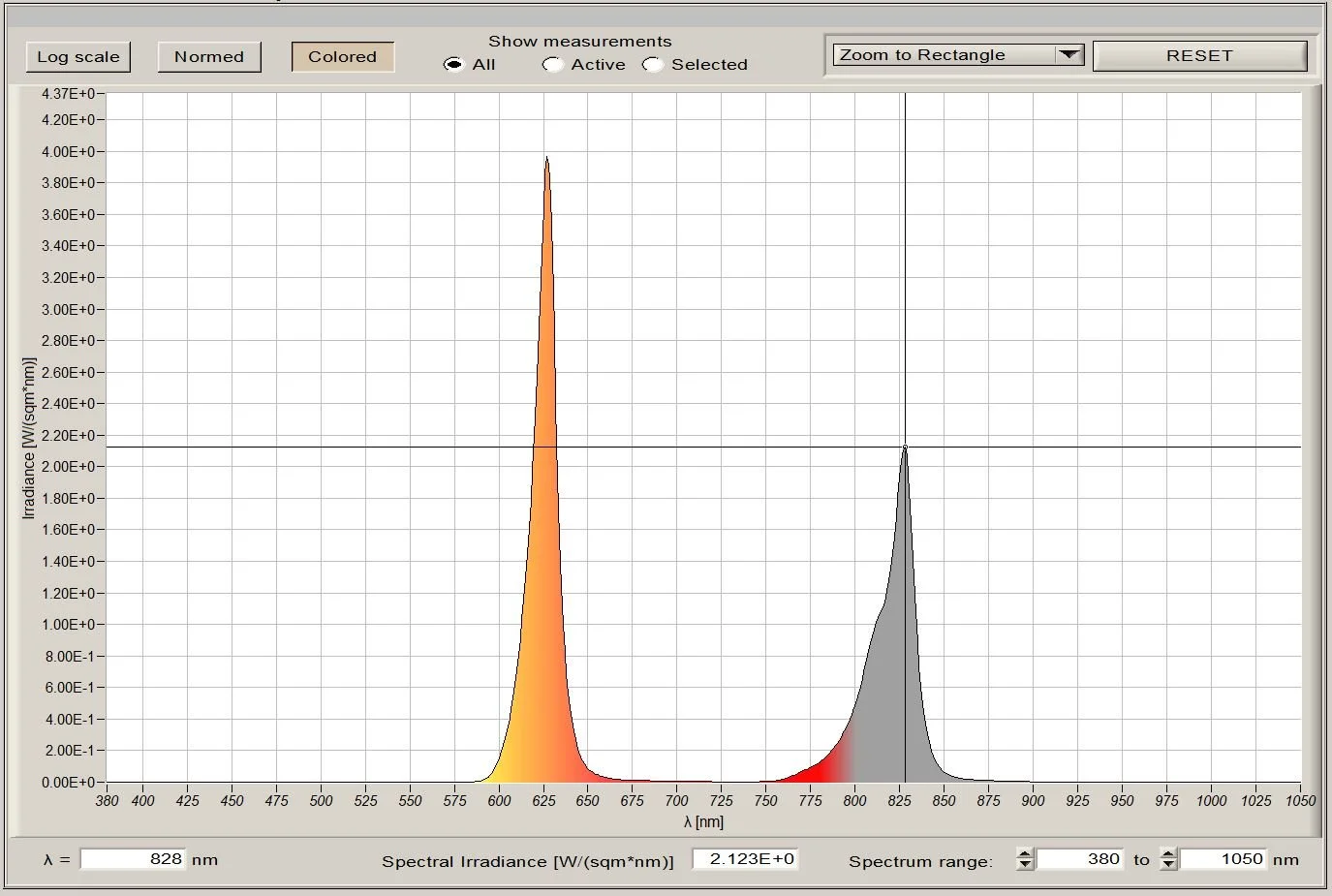
Task: Click the 1.00E+0 y-axis tick label
Action: point(68,625)
